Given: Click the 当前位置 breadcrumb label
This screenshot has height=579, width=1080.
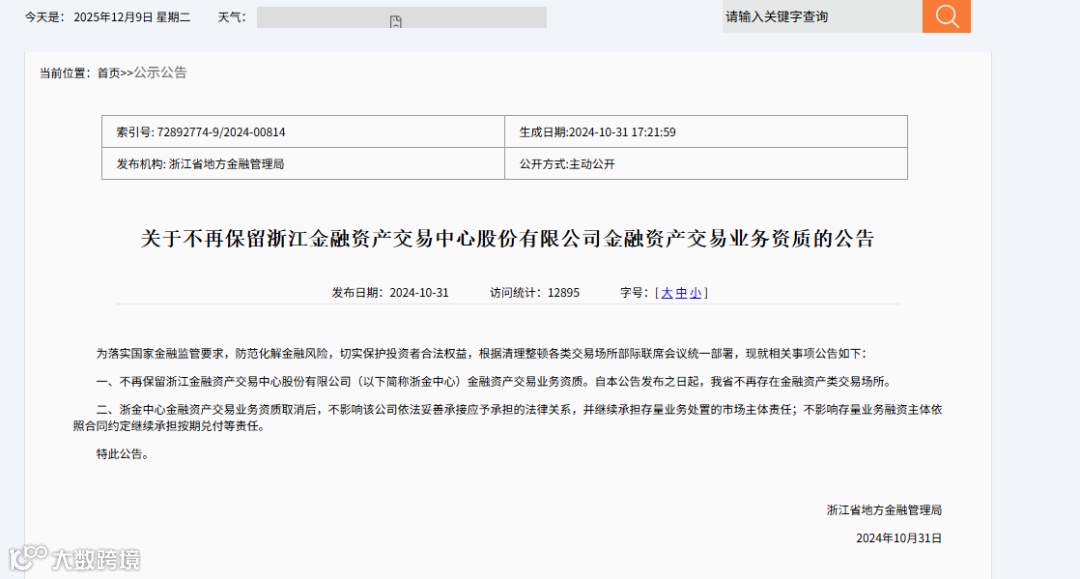Looking at the screenshot, I should pyautogui.click(x=65, y=73).
